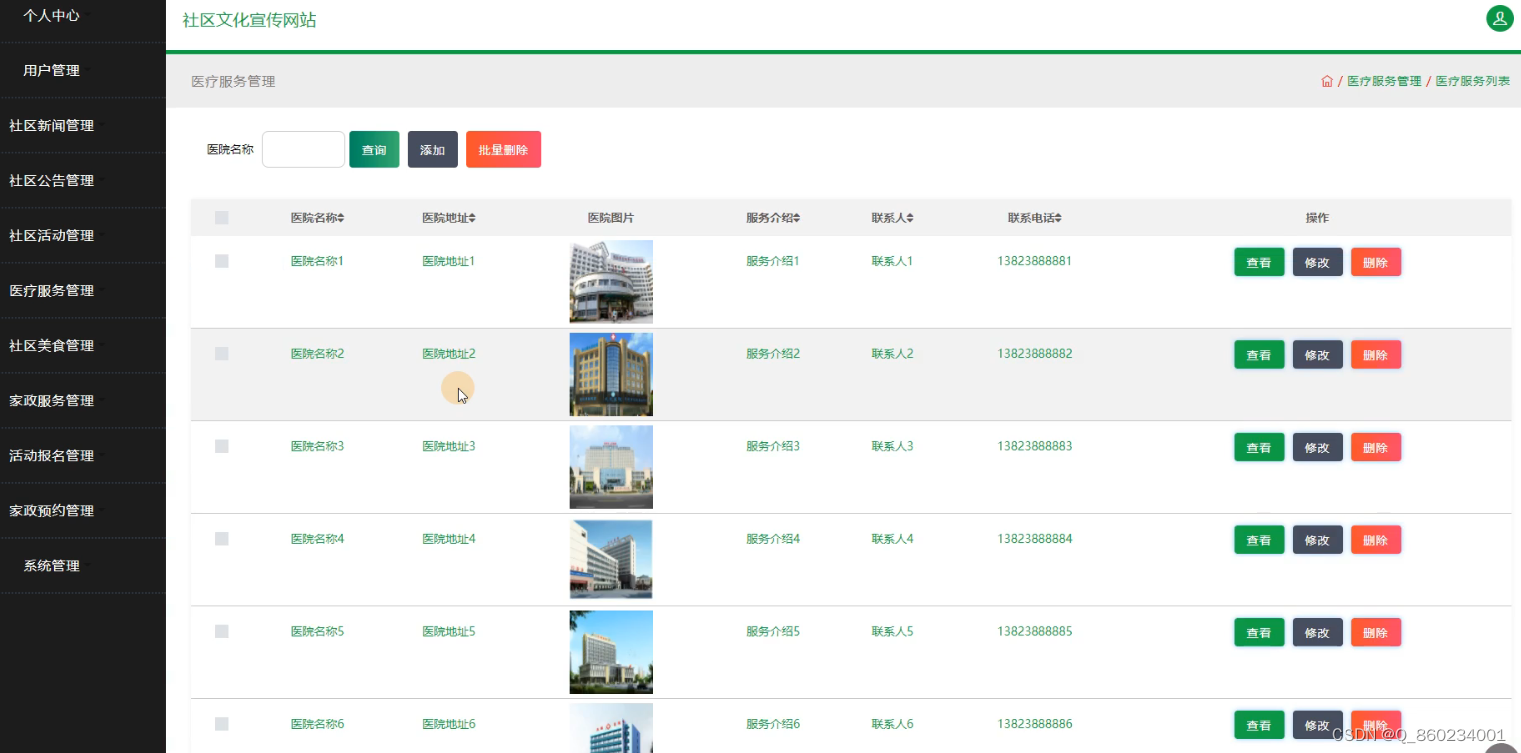
Task: Sort by 服务介绍 column arrows
Action: 797,218
